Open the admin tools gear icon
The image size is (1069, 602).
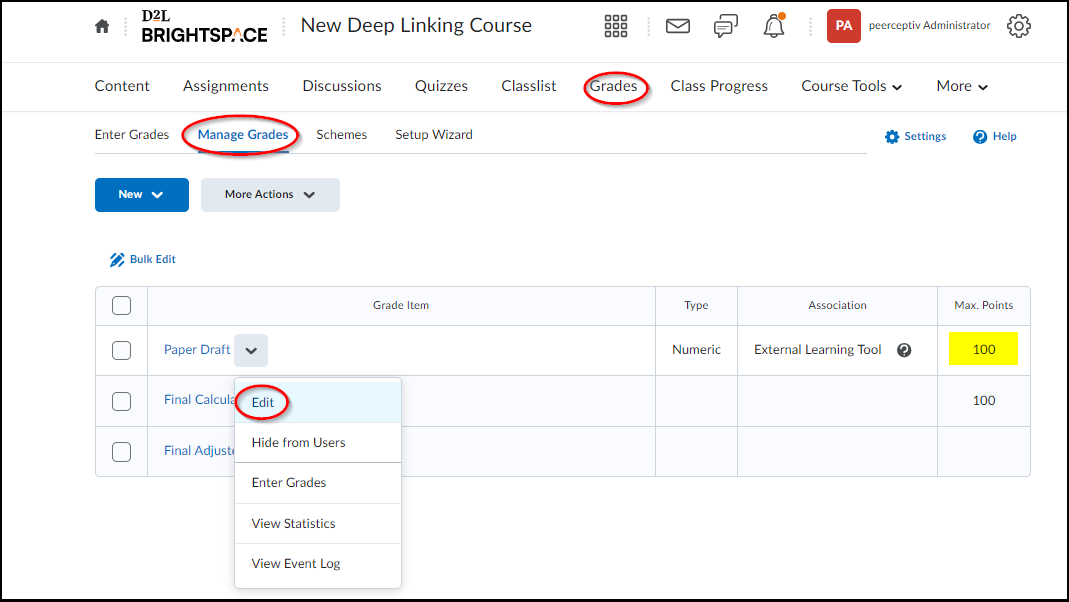pyautogui.click(x=1019, y=26)
